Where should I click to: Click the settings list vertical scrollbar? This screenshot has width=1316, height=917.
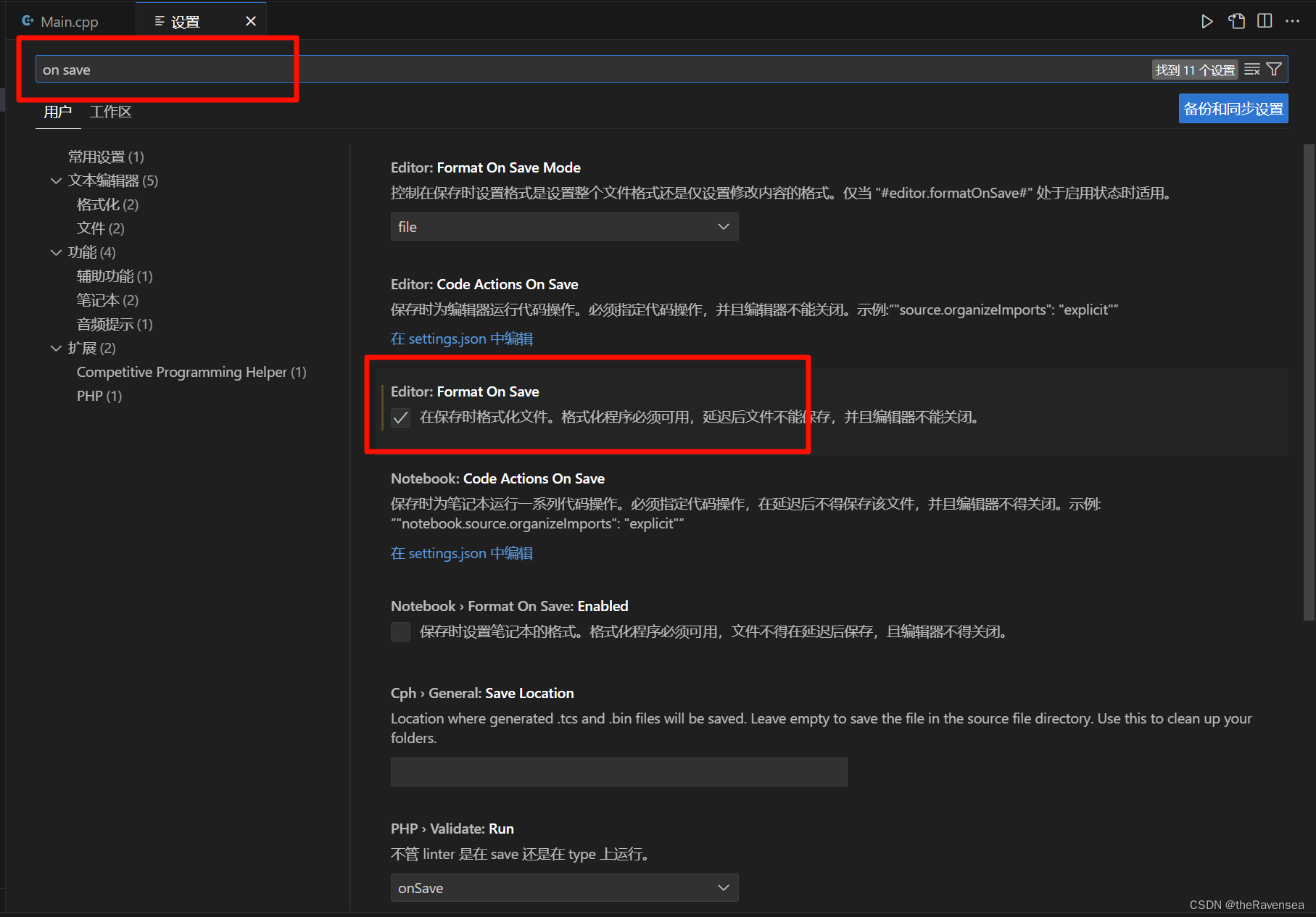pyautogui.click(x=1309, y=382)
